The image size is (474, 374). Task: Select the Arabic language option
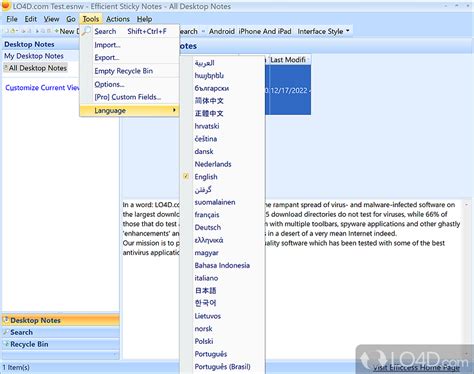222,63
